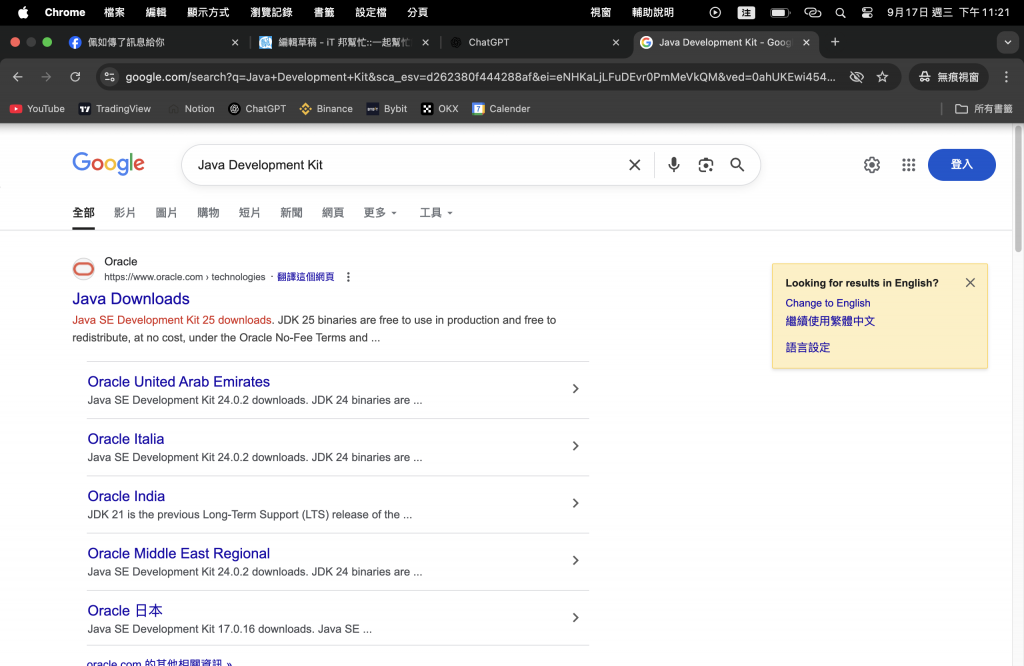
Task: View site information icon in address bar
Action: click(110, 77)
